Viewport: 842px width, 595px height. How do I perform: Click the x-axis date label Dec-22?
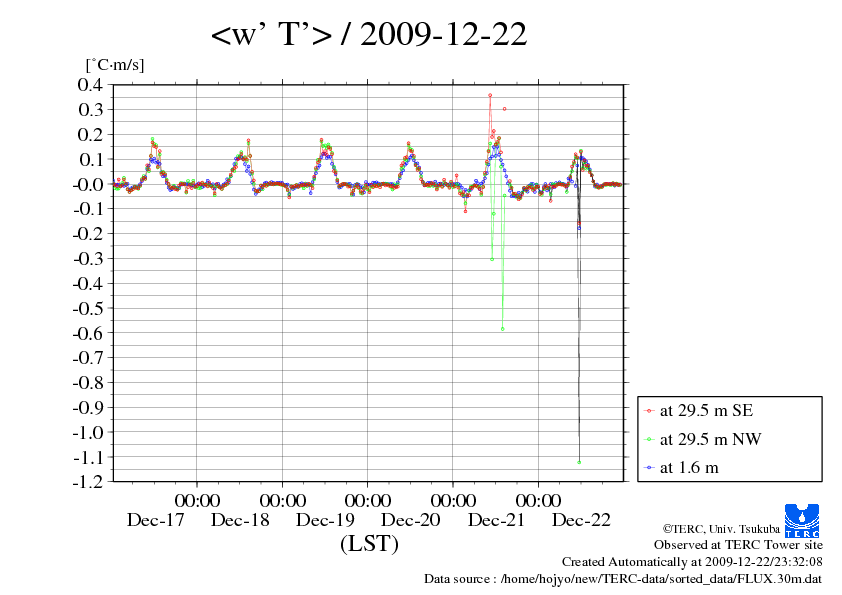tap(582, 520)
